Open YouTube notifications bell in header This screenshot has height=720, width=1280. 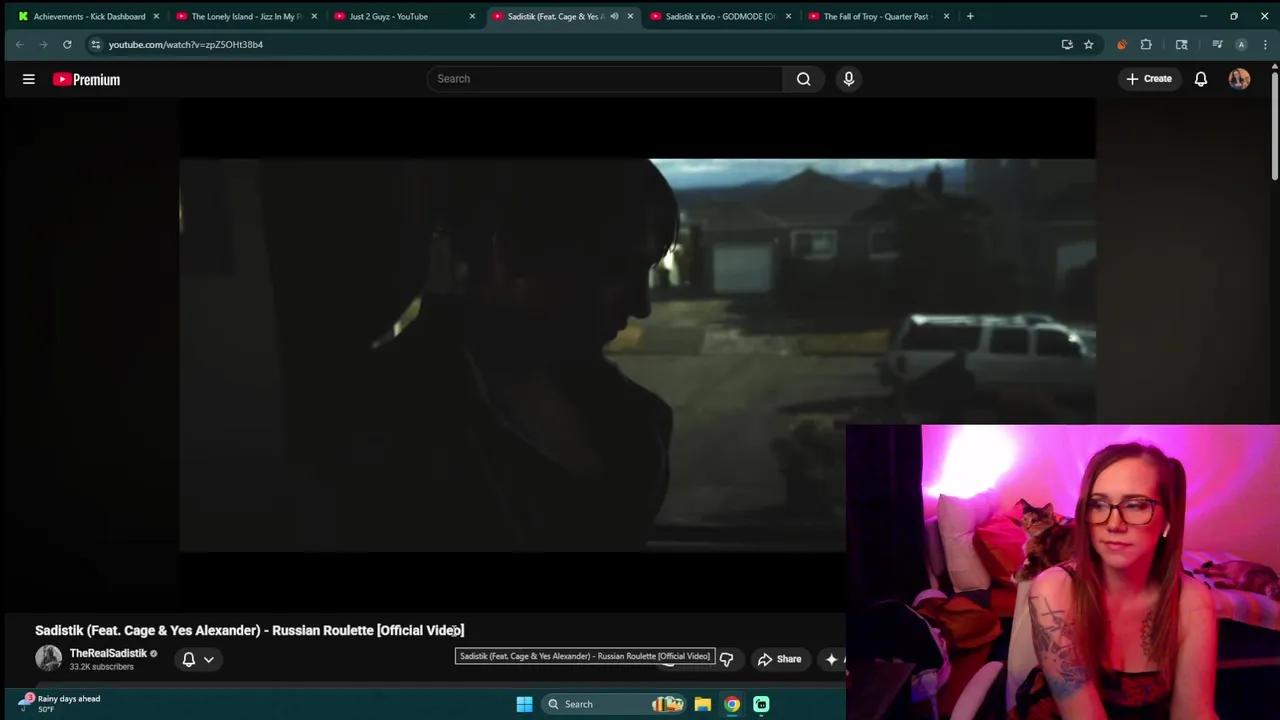tap(1201, 79)
